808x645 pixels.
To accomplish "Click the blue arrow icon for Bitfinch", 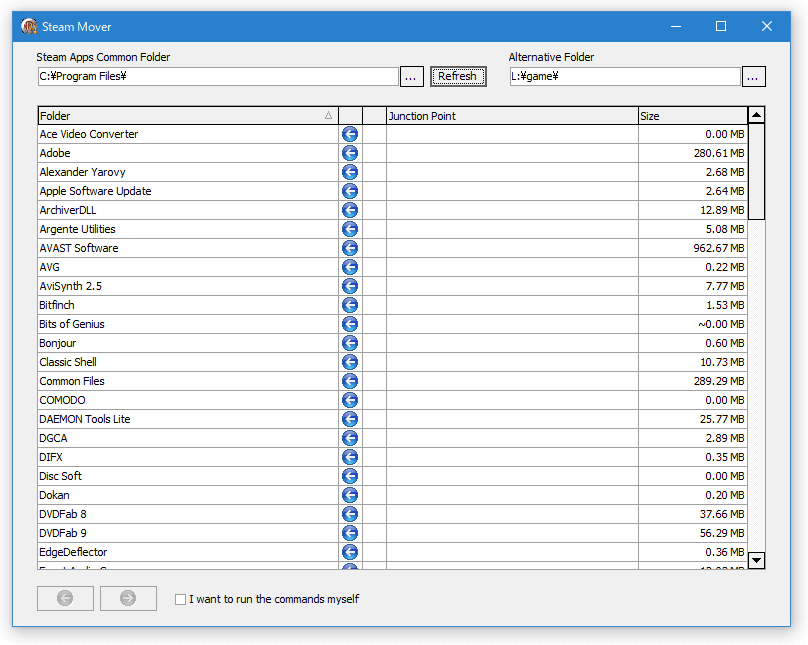I will [x=350, y=305].
